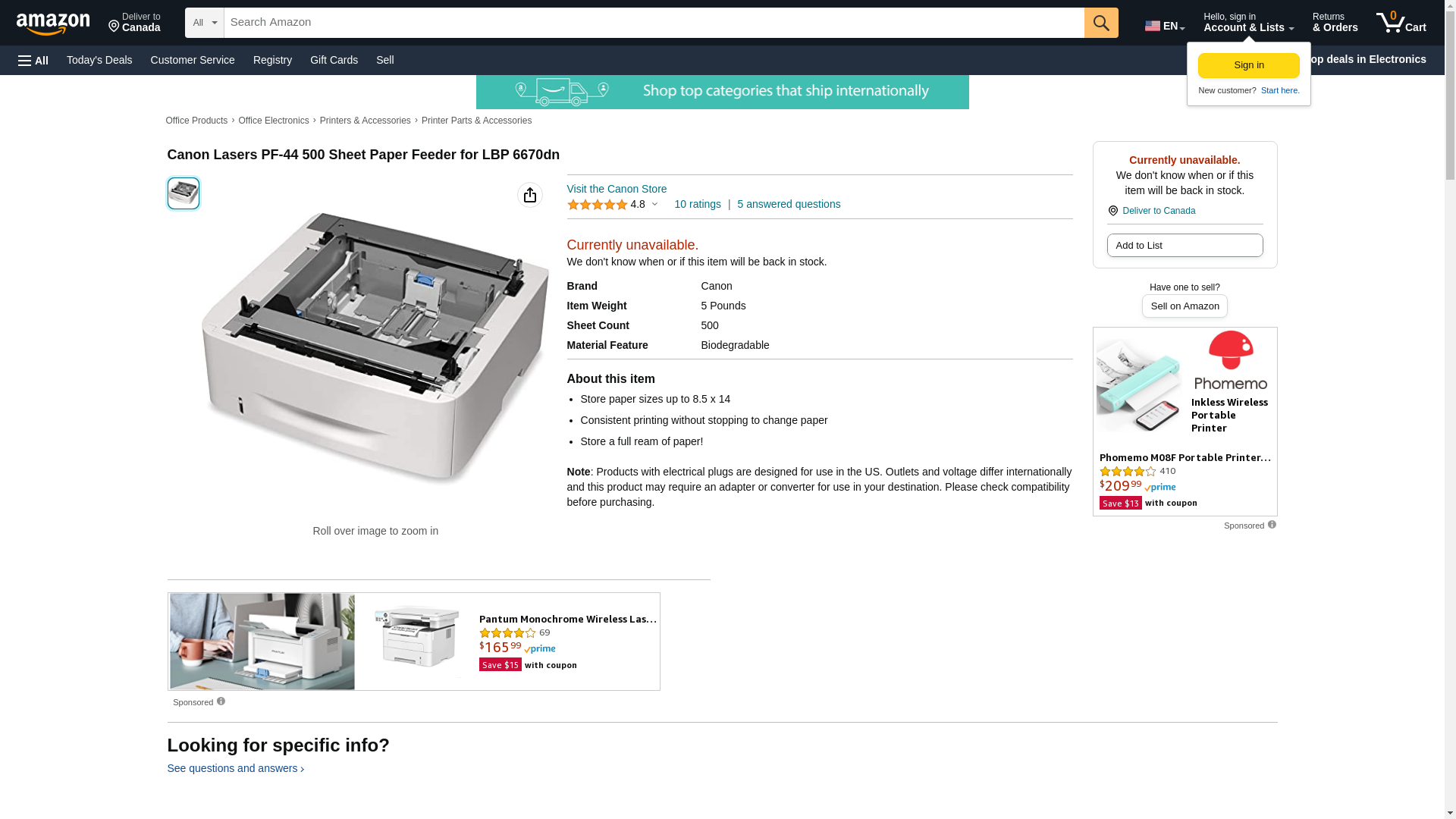Viewport: 1456px width, 819px height.
Task: Click the Search Amazon input field
Action: [x=654, y=23]
